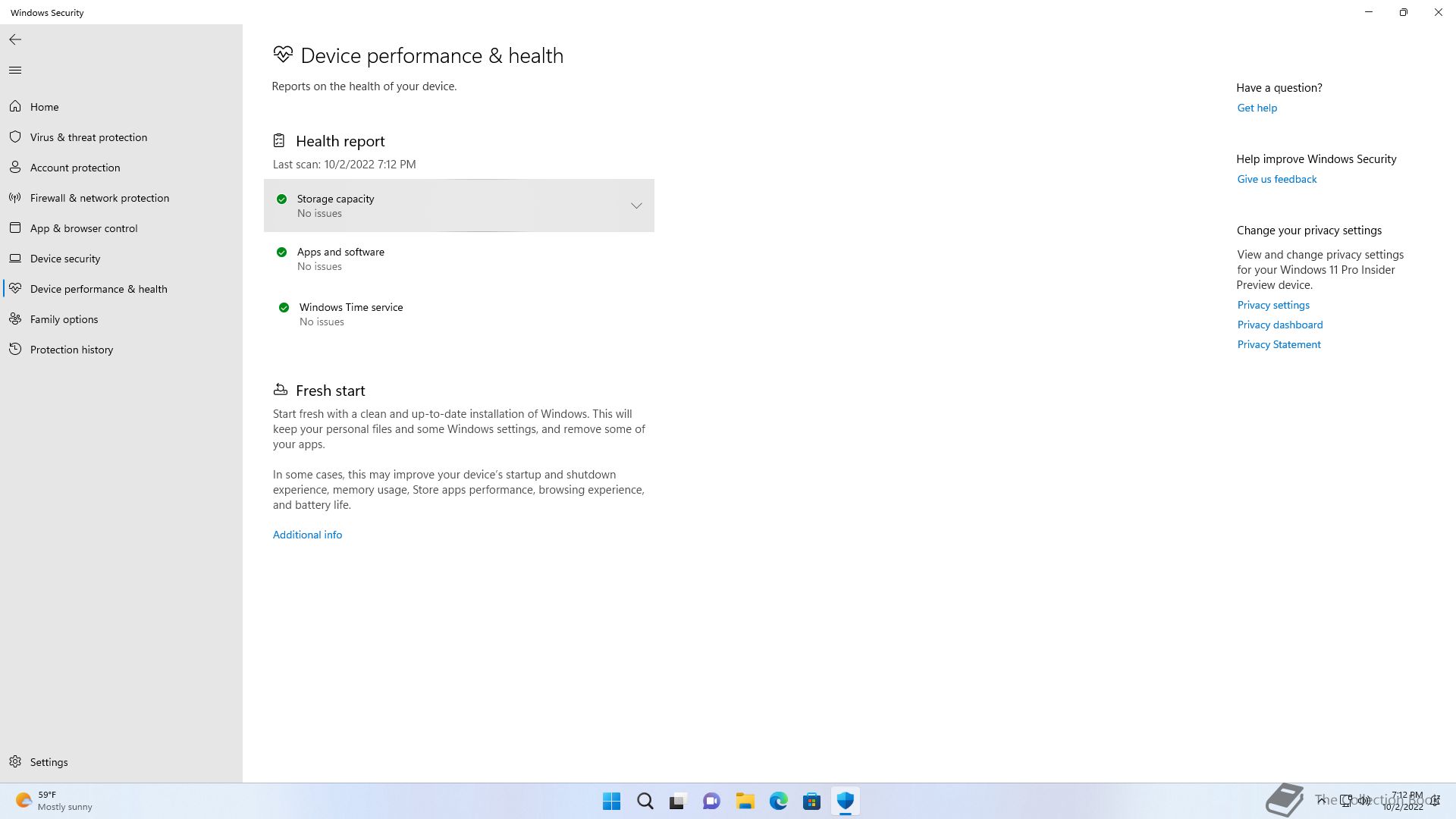
Task: Click the Health report clipboard icon
Action: [x=279, y=140]
